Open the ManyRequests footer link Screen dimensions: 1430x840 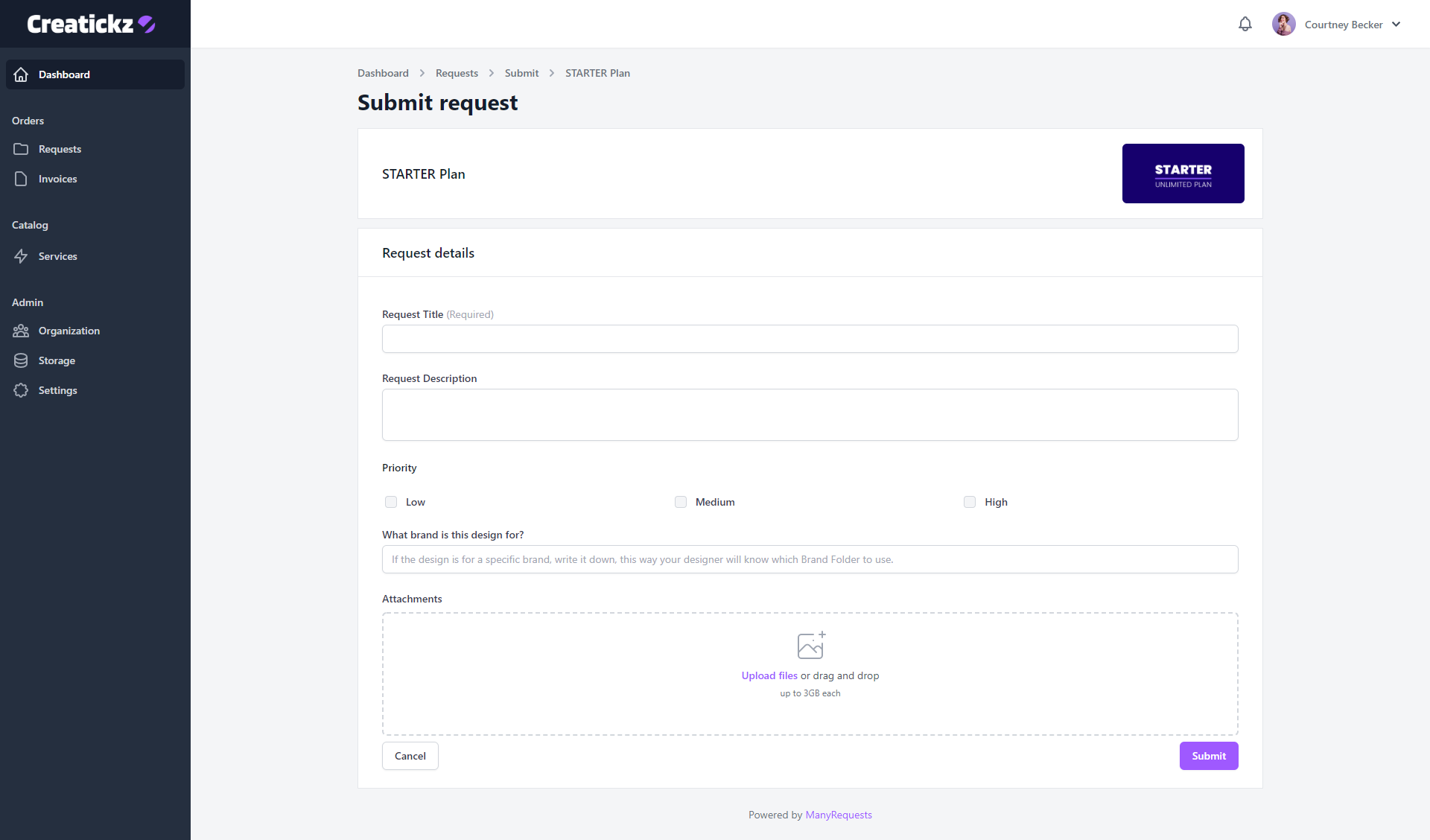(838, 815)
